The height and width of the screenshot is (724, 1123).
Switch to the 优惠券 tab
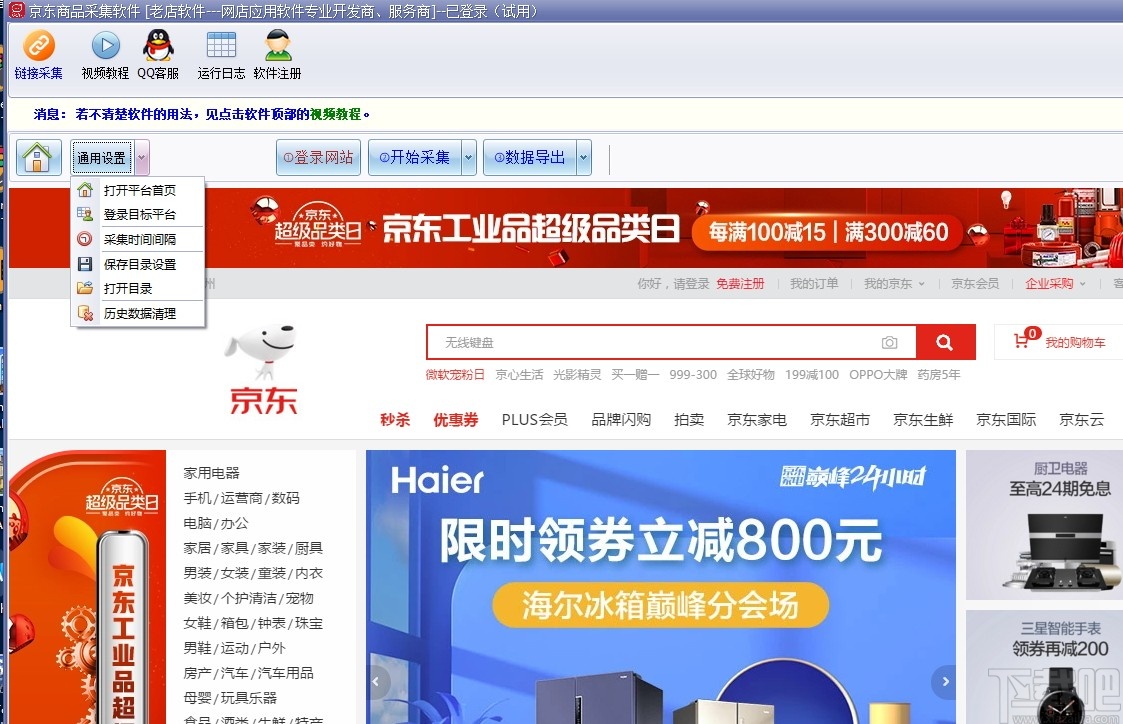[x=456, y=419]
